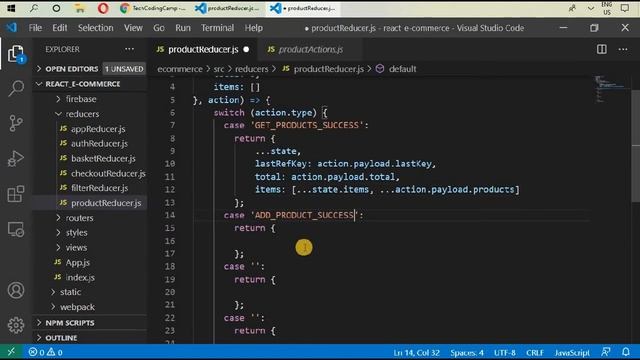The image size is (640, 360).
Task: Change language mode via JavaScript
Action: click(x=571, y=353)
